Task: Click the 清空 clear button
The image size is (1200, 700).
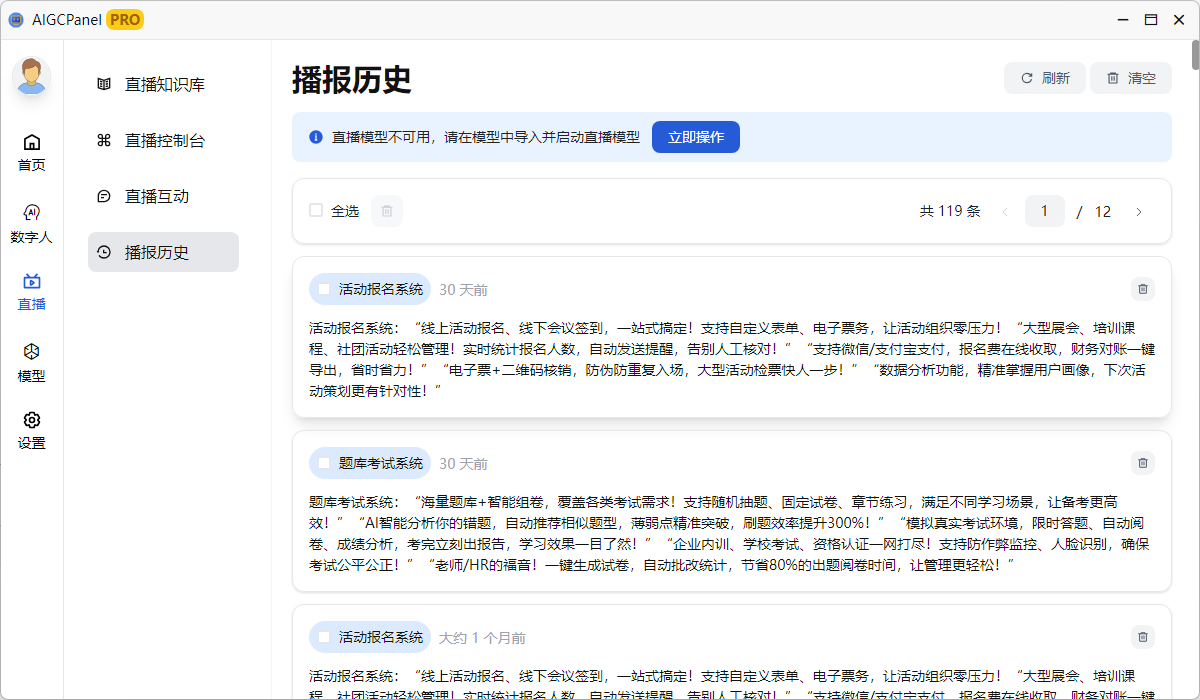Action: (x=1130, y=77)
